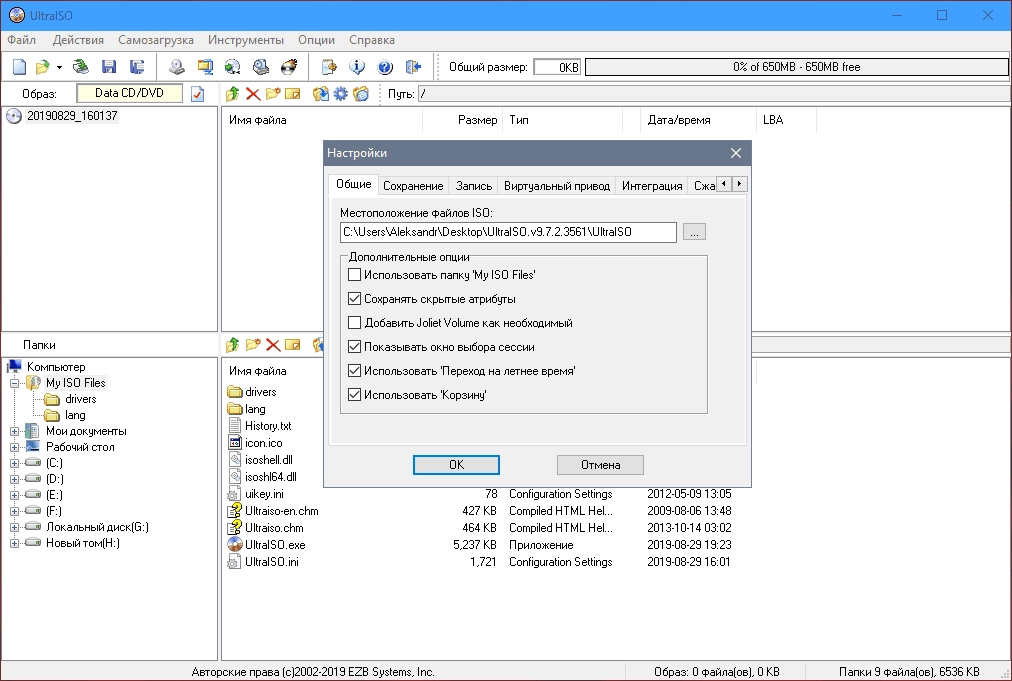The width and height of the screenshot is (1012, 681).
Task: Uncheck 'Сохранять скрытые атрибуты'
Action: pyautogui.click(x=354, y=299)
